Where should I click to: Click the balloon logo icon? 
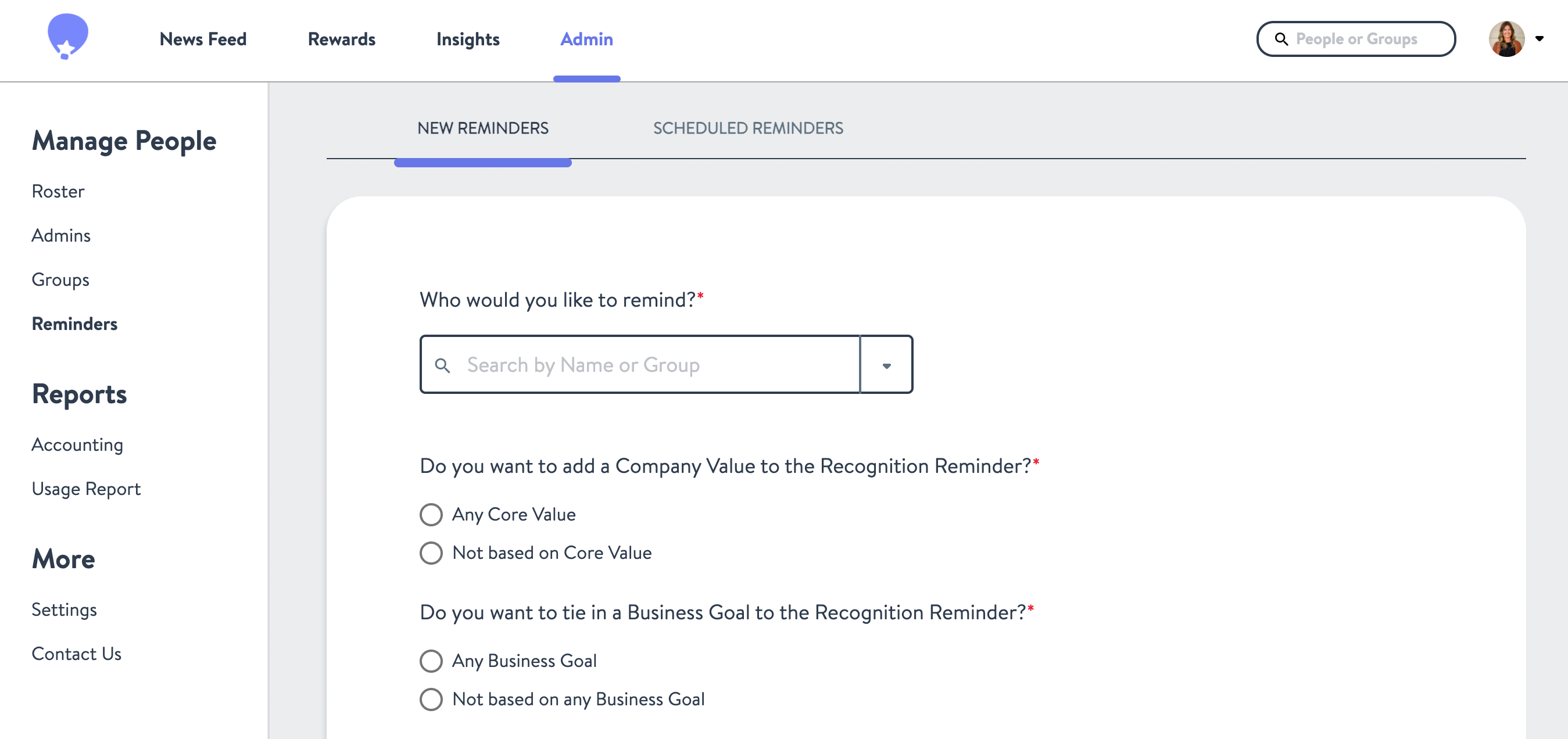pyautogui.click(x=67, y=37)
